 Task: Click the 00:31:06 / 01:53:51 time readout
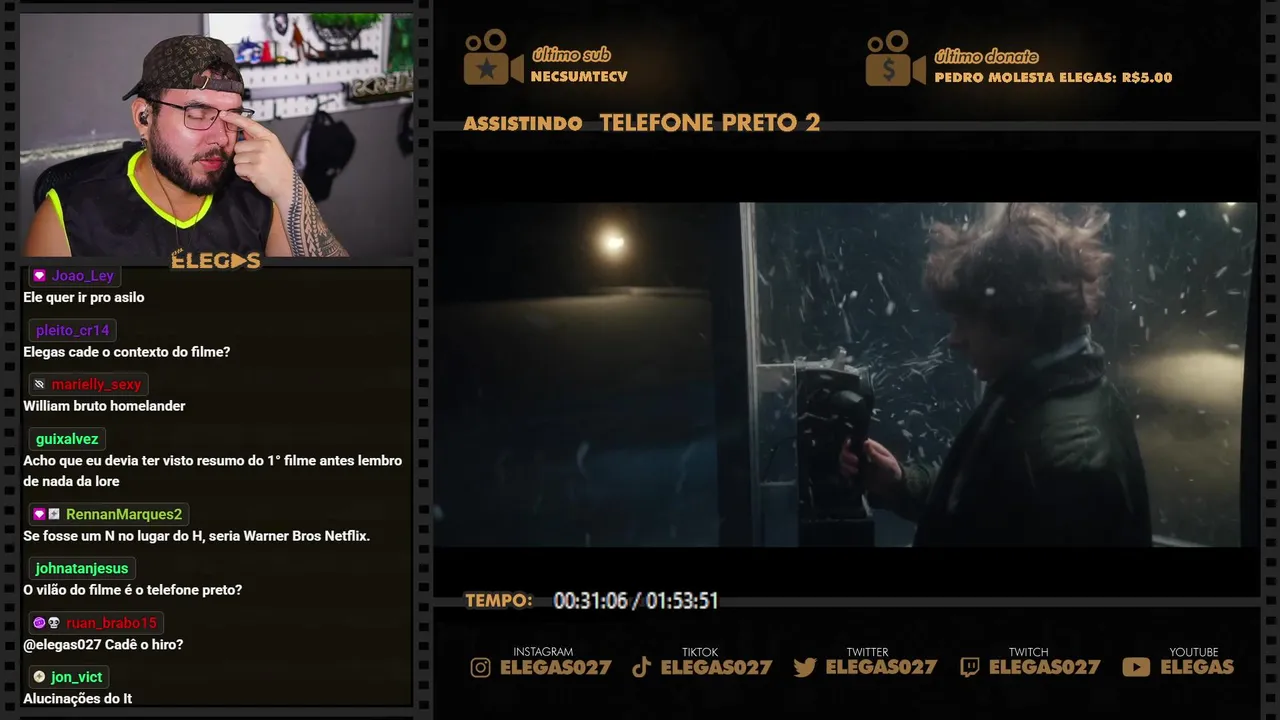[636, 601]
